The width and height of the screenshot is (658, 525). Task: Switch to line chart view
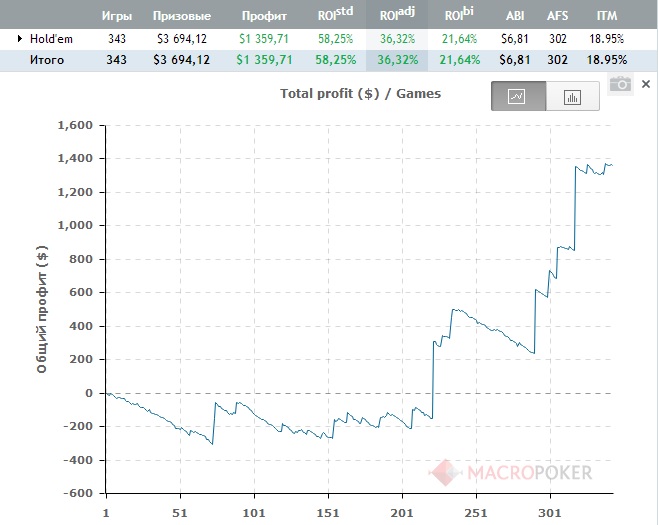click(519, 96)
